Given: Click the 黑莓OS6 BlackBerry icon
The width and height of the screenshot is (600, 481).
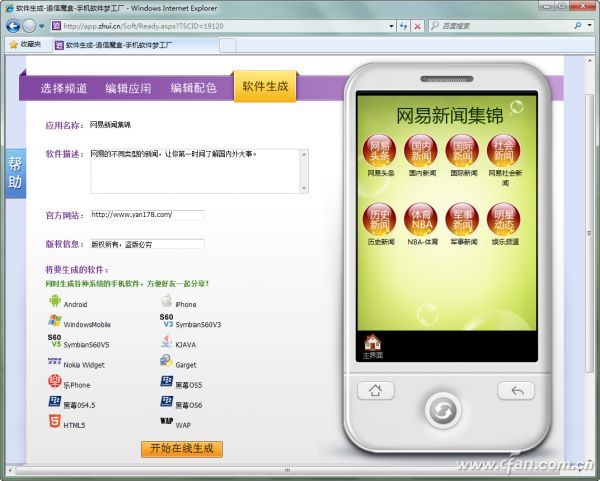Looking at the screenshot, I should click(166, 401).
